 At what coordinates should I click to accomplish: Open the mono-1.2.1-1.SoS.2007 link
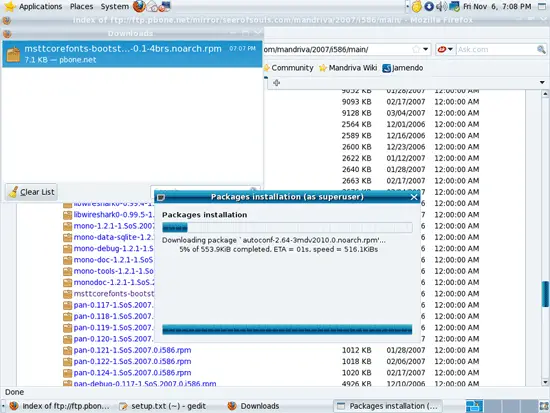[x=114, y=226]
